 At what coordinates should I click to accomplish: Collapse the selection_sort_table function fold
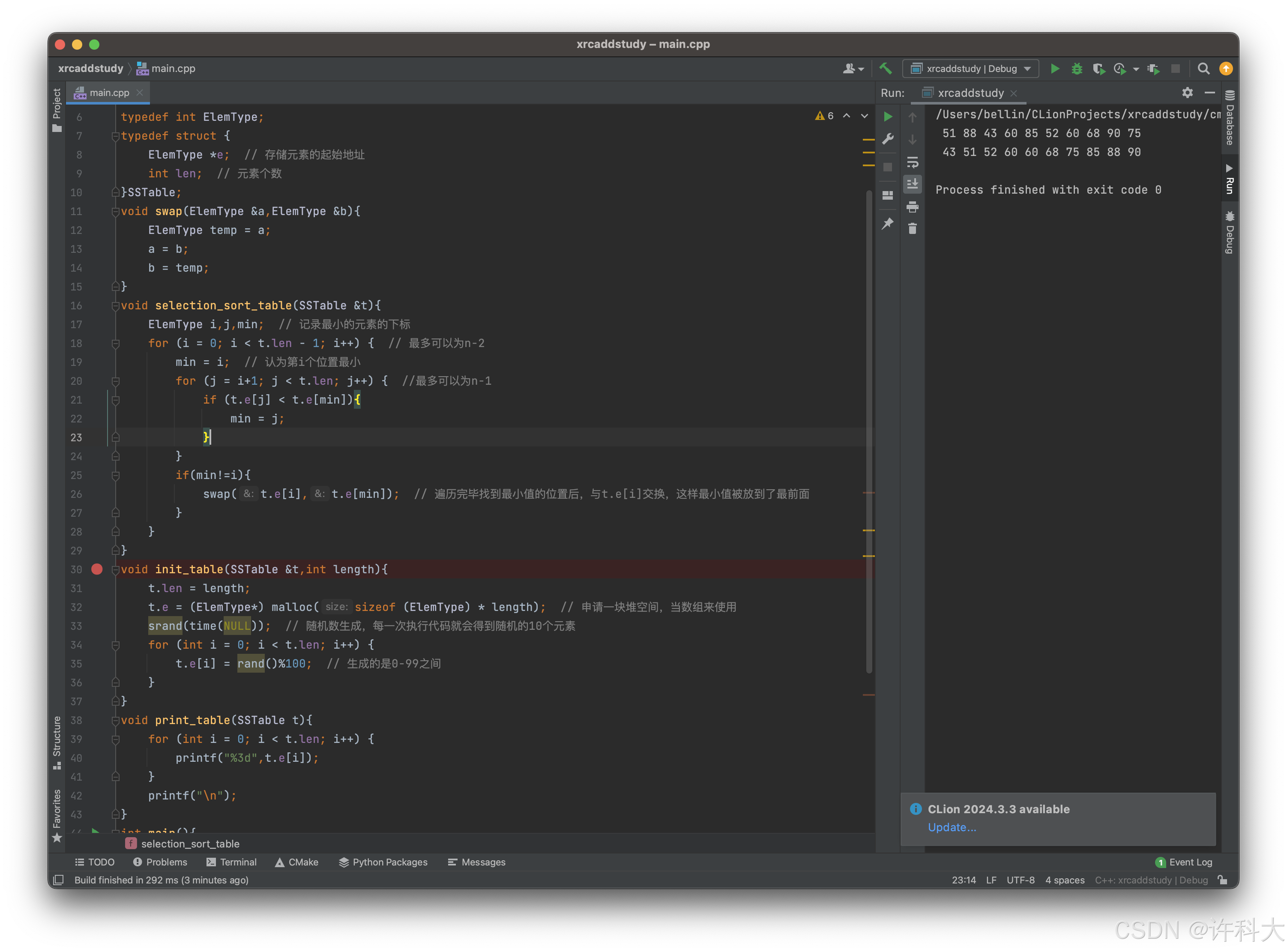coord(115,305)
